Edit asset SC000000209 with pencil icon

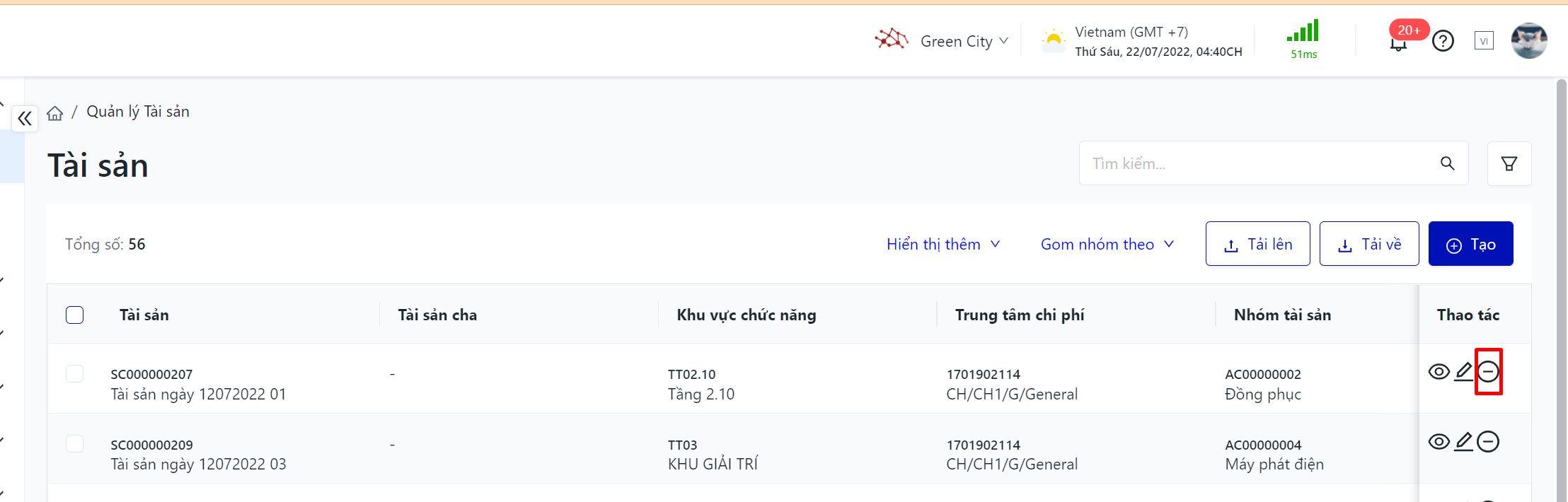(1464, 442)
